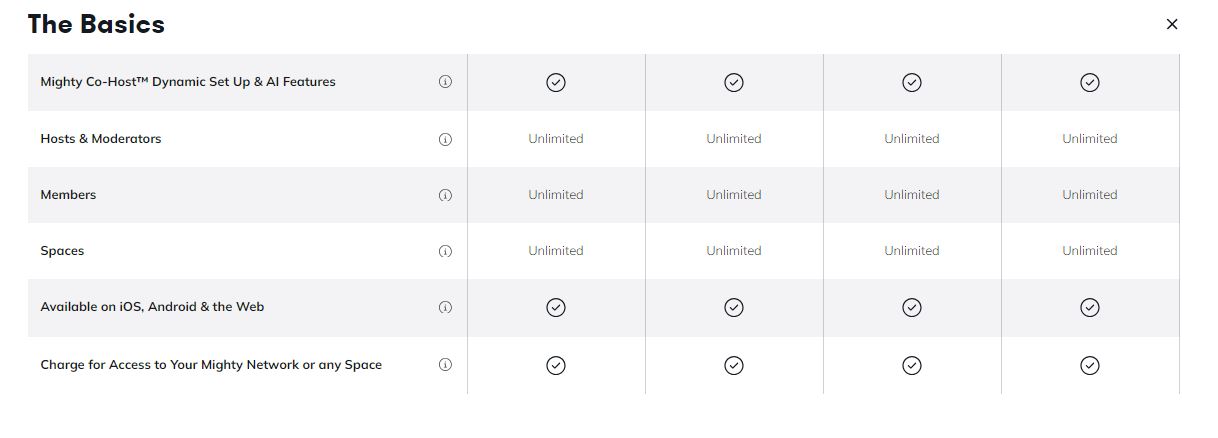Click the Hosts & Moderators label
The image size is (1218, 438).
101,139
